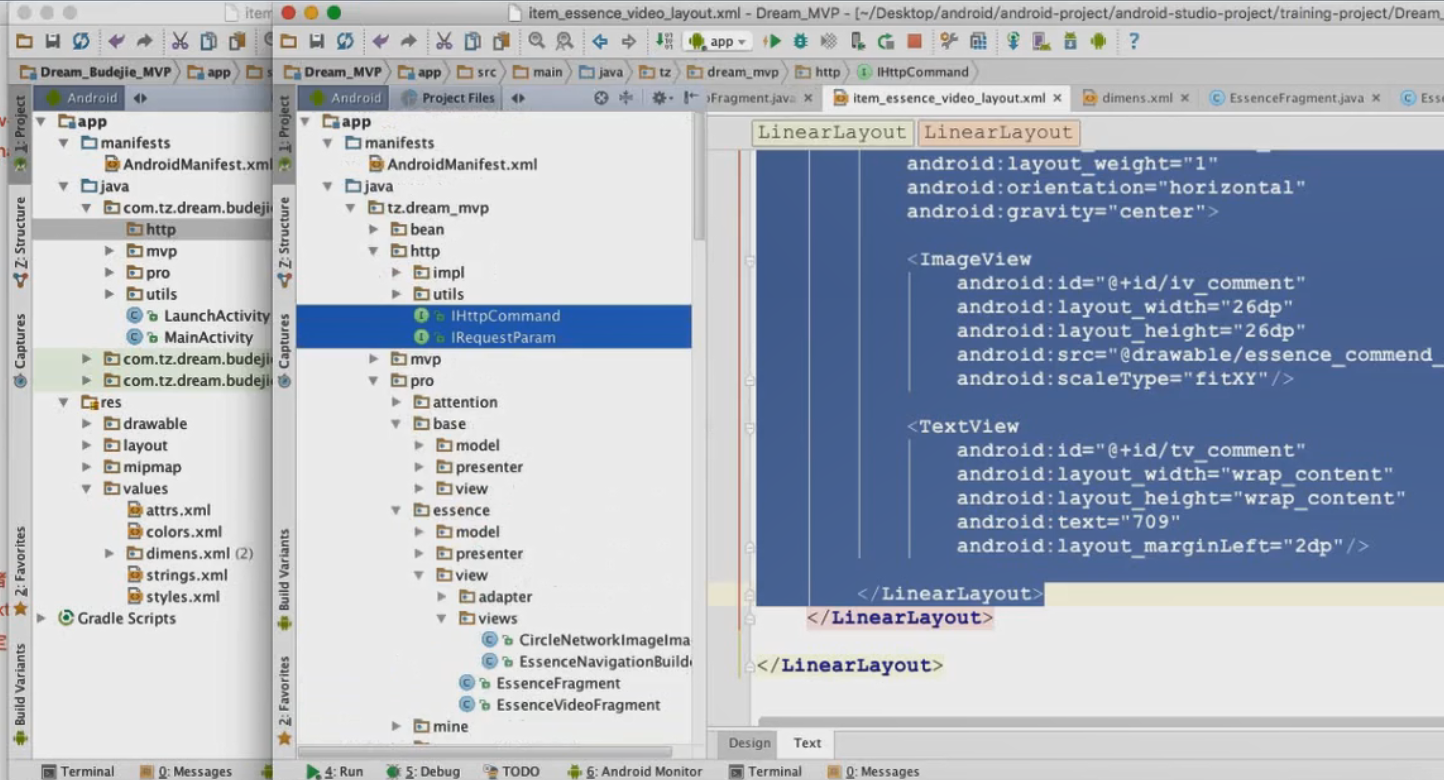Switch to the dimens.xml editor tab

click(1137, 98)
